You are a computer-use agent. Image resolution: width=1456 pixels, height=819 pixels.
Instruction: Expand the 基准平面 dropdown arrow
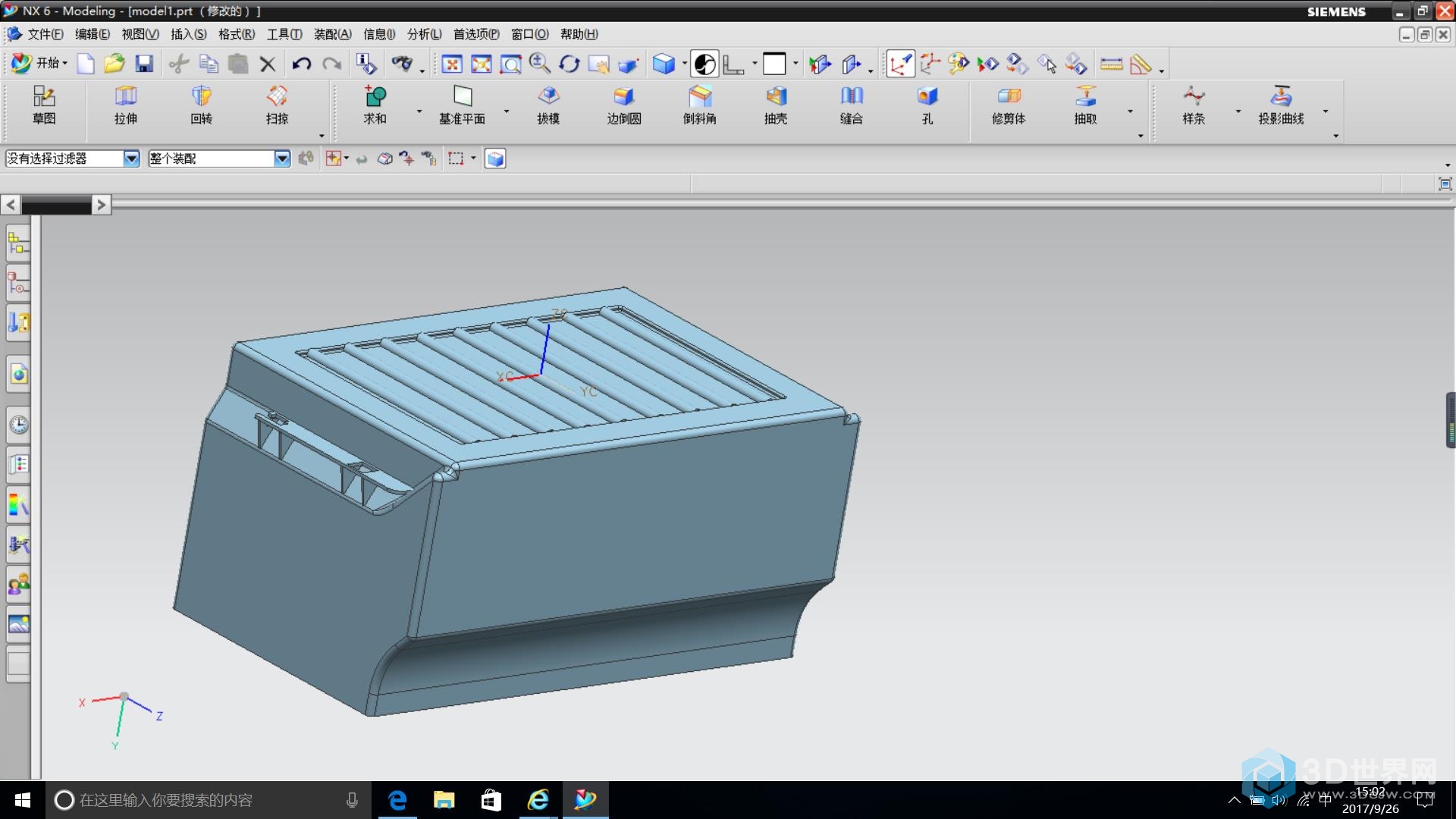point(507,111)
